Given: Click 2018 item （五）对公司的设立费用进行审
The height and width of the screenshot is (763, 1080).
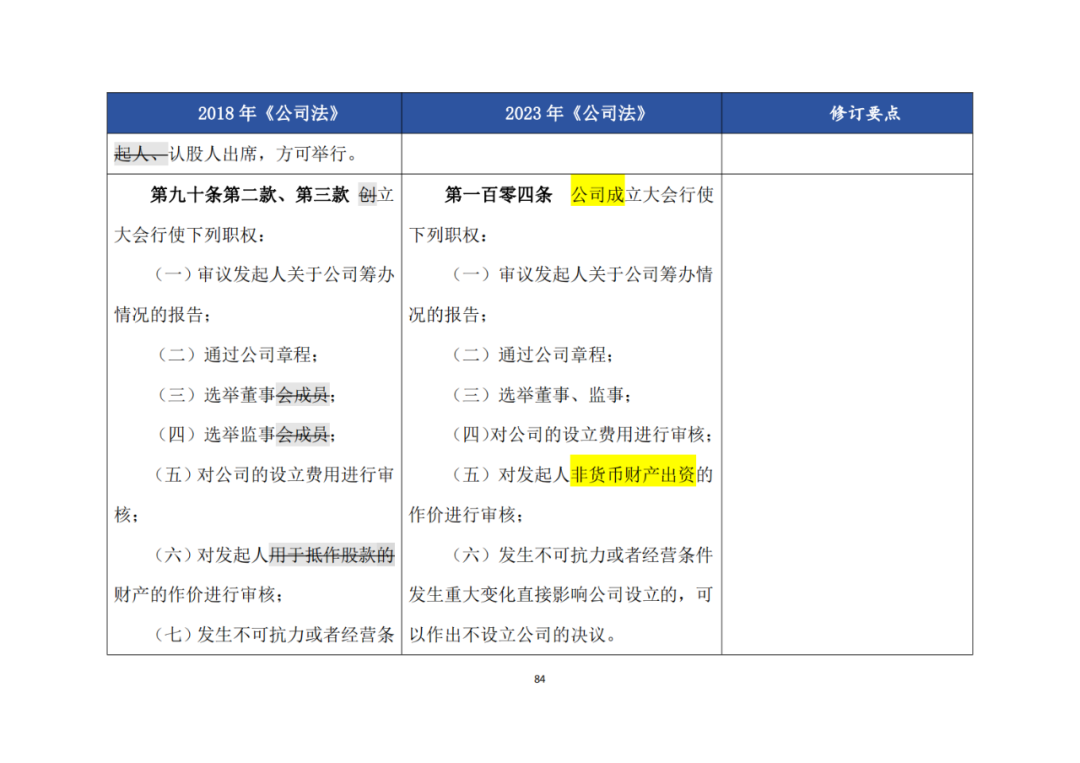Looking at the screenshot, I should [273, 474].
